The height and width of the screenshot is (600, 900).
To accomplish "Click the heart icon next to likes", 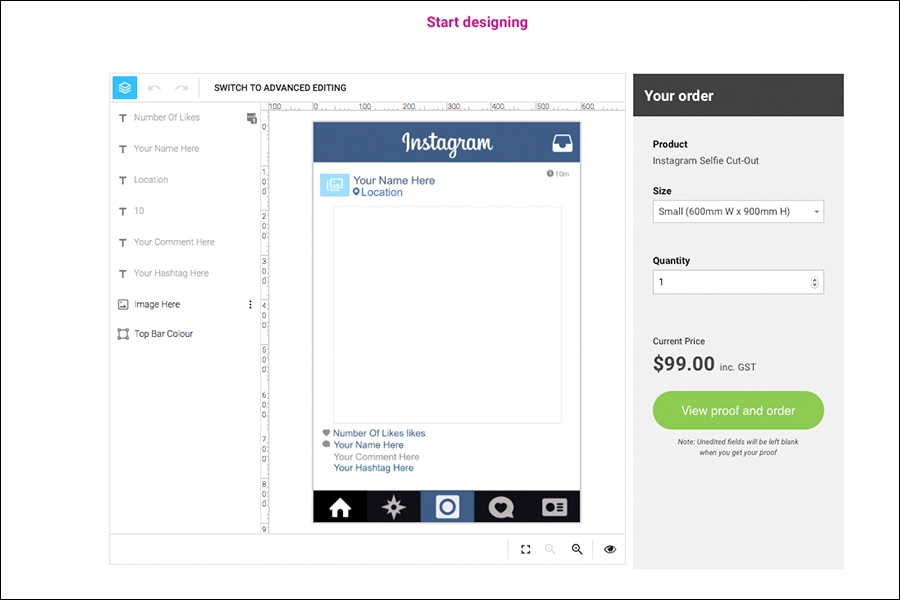I will click(326, 432).
